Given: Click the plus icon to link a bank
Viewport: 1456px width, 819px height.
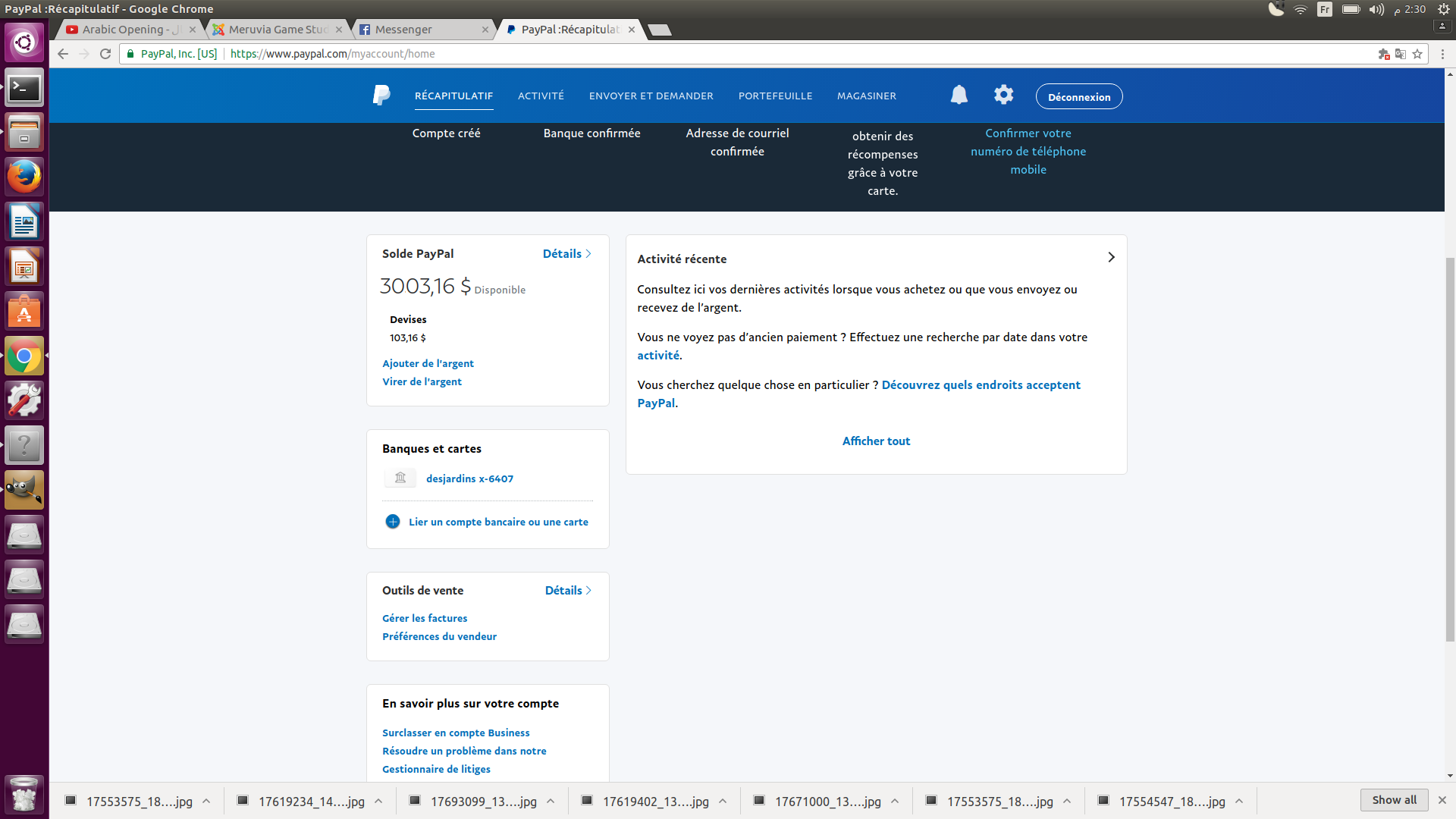Looking at the screenshot, I should coord(393,522).
